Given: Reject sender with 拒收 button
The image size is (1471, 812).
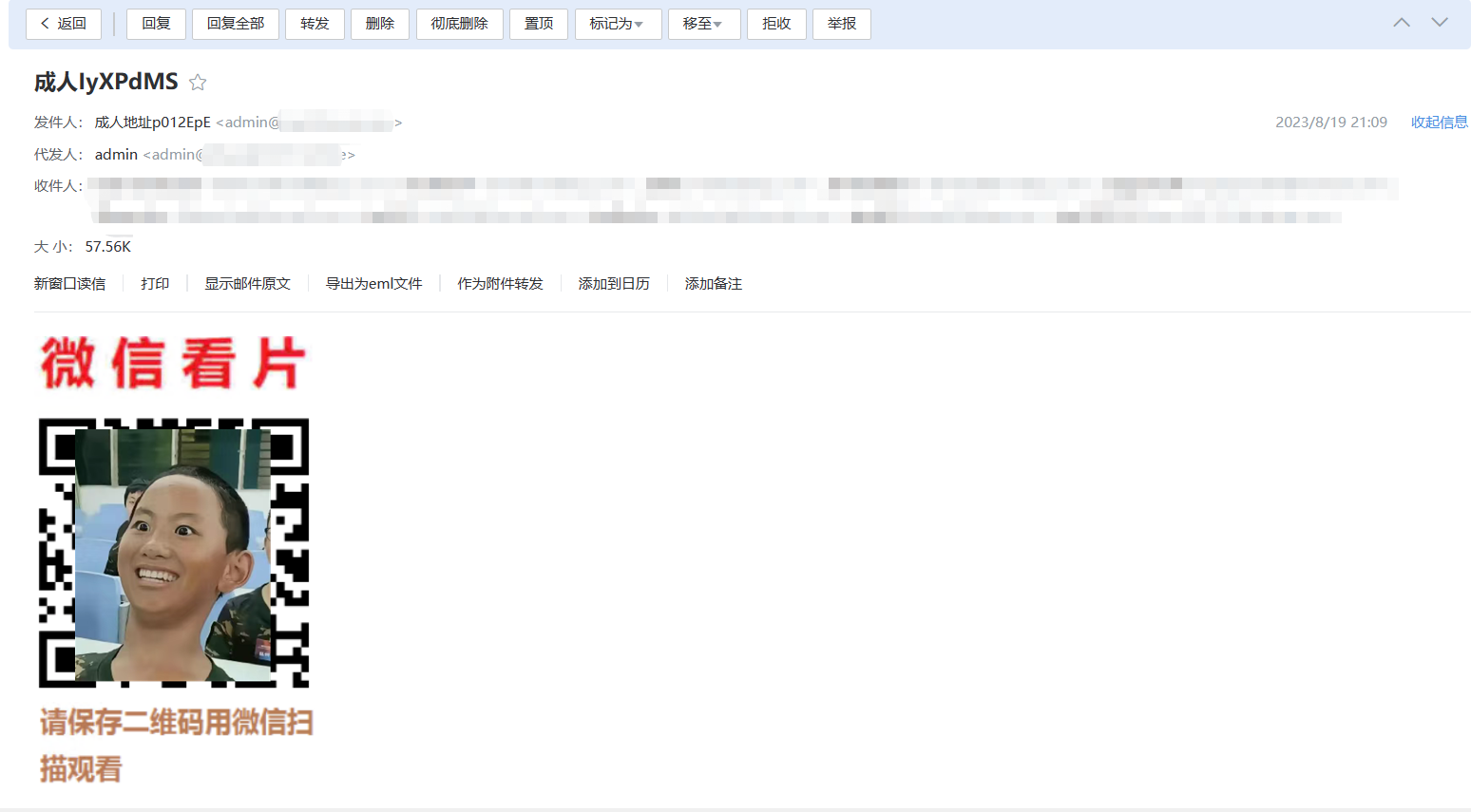Looking at the screenshot, I should (x=776, y=24).
